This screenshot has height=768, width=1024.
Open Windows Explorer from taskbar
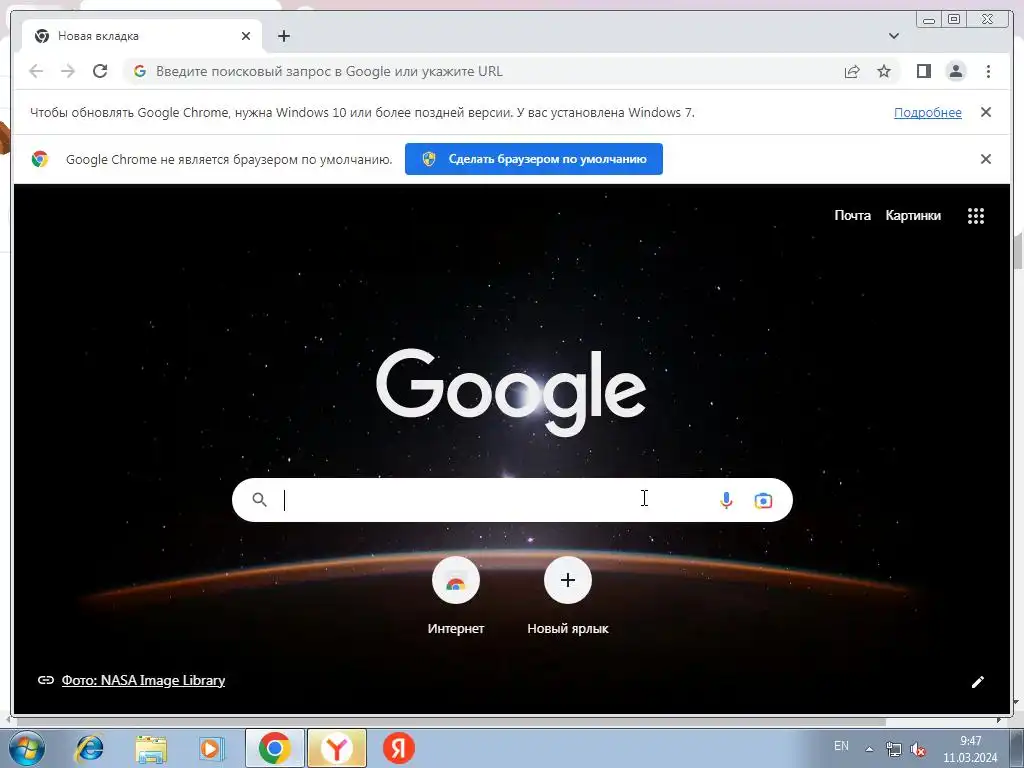pyautogui.click(x=151, y=749)
